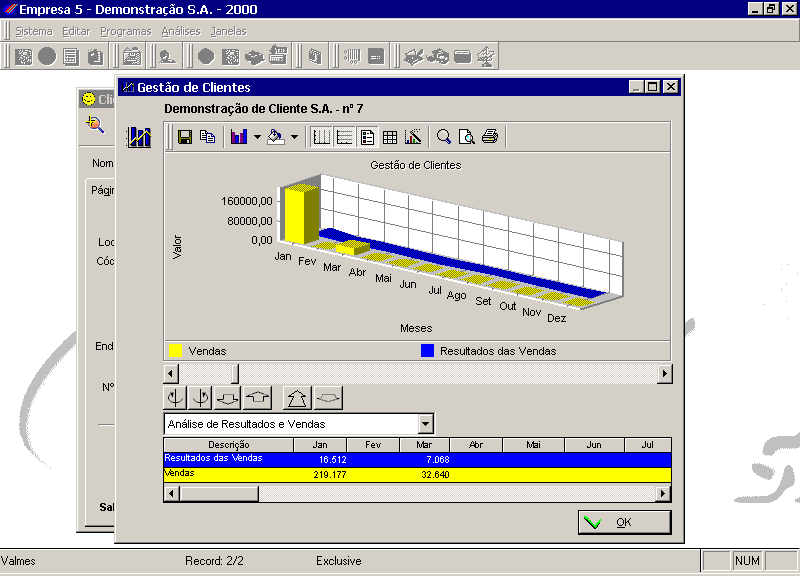Click the search magnifier icon in background client window
Viewport: 800px width, 576px height.
click(x=95, y=124)
